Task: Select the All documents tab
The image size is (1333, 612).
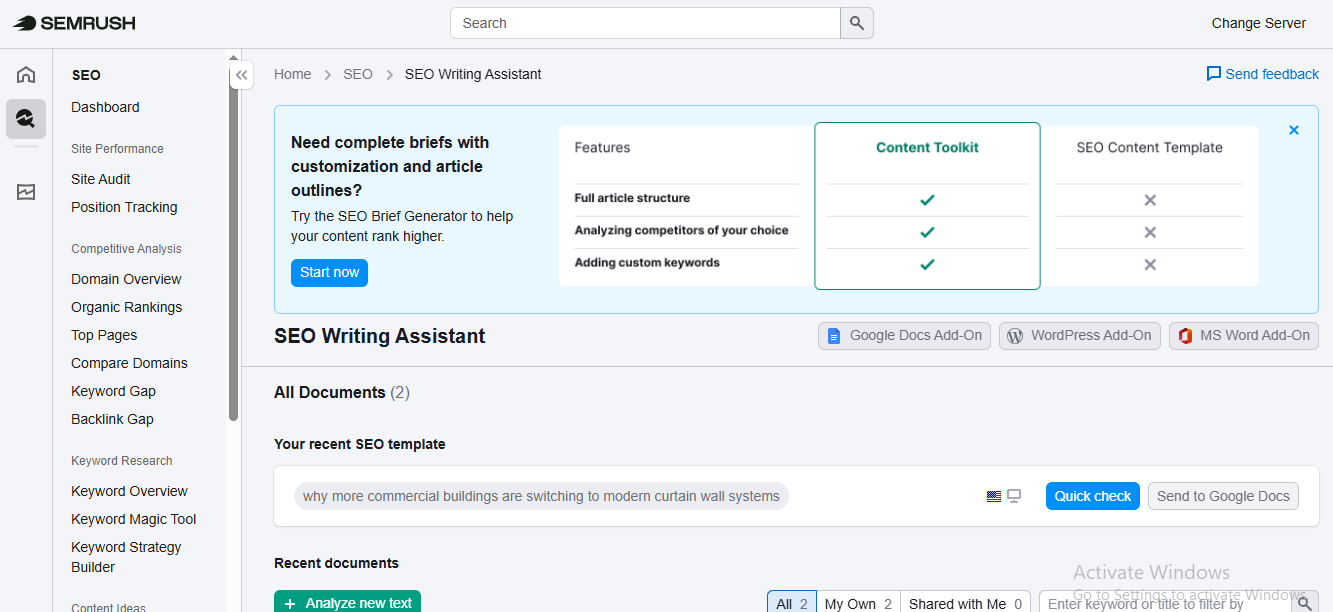Action: [792, 603]
